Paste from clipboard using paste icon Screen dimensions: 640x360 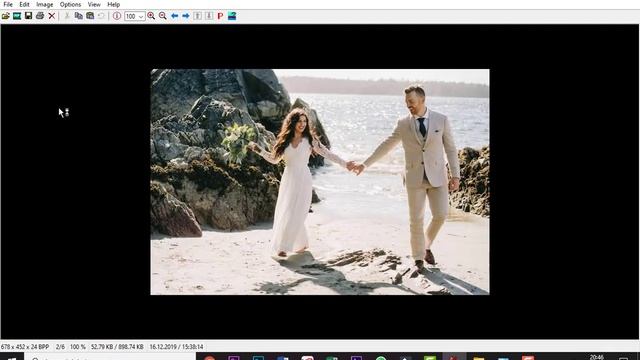(x=90, y=16)
